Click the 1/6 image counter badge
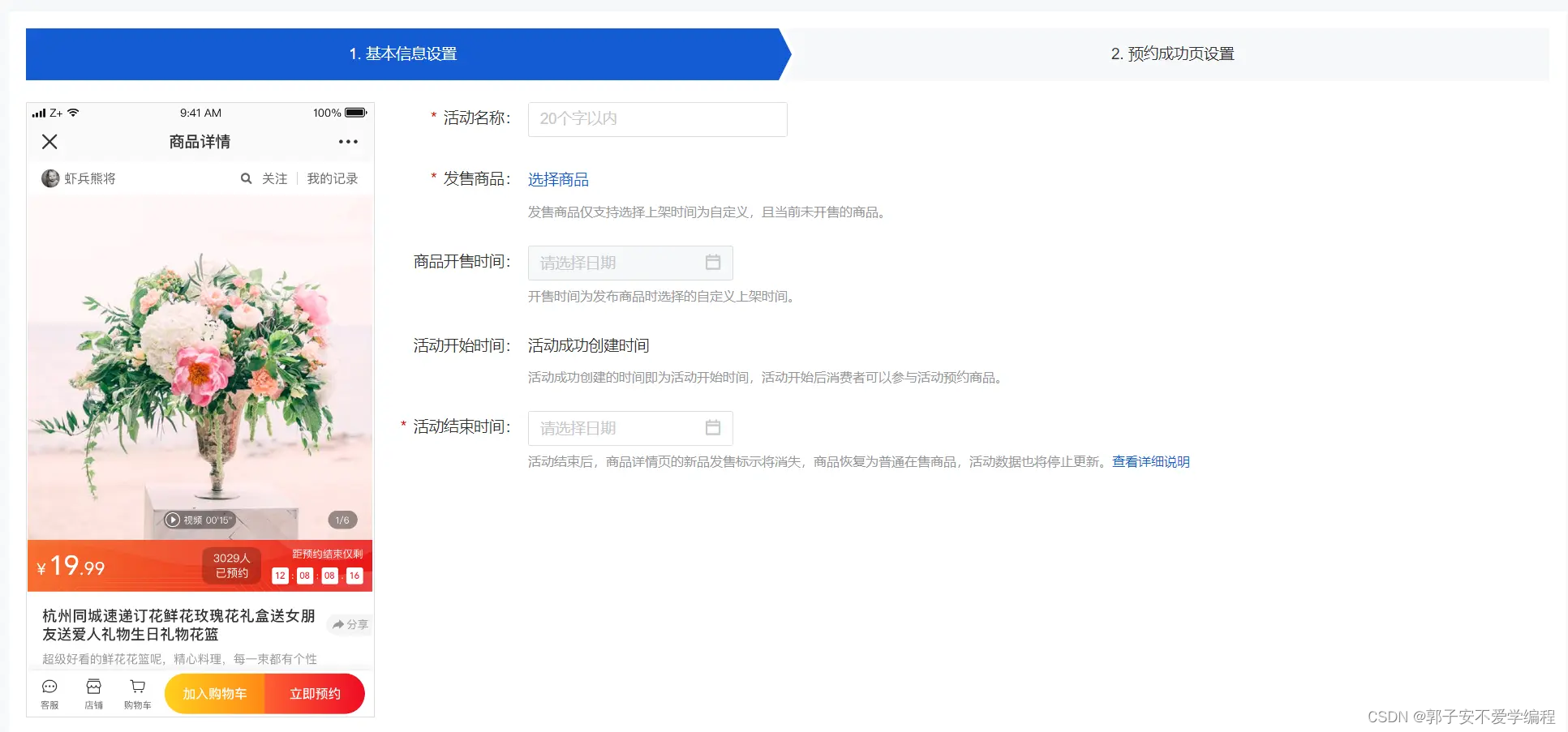The image size is (1568, 732). (x=342, y=520)
